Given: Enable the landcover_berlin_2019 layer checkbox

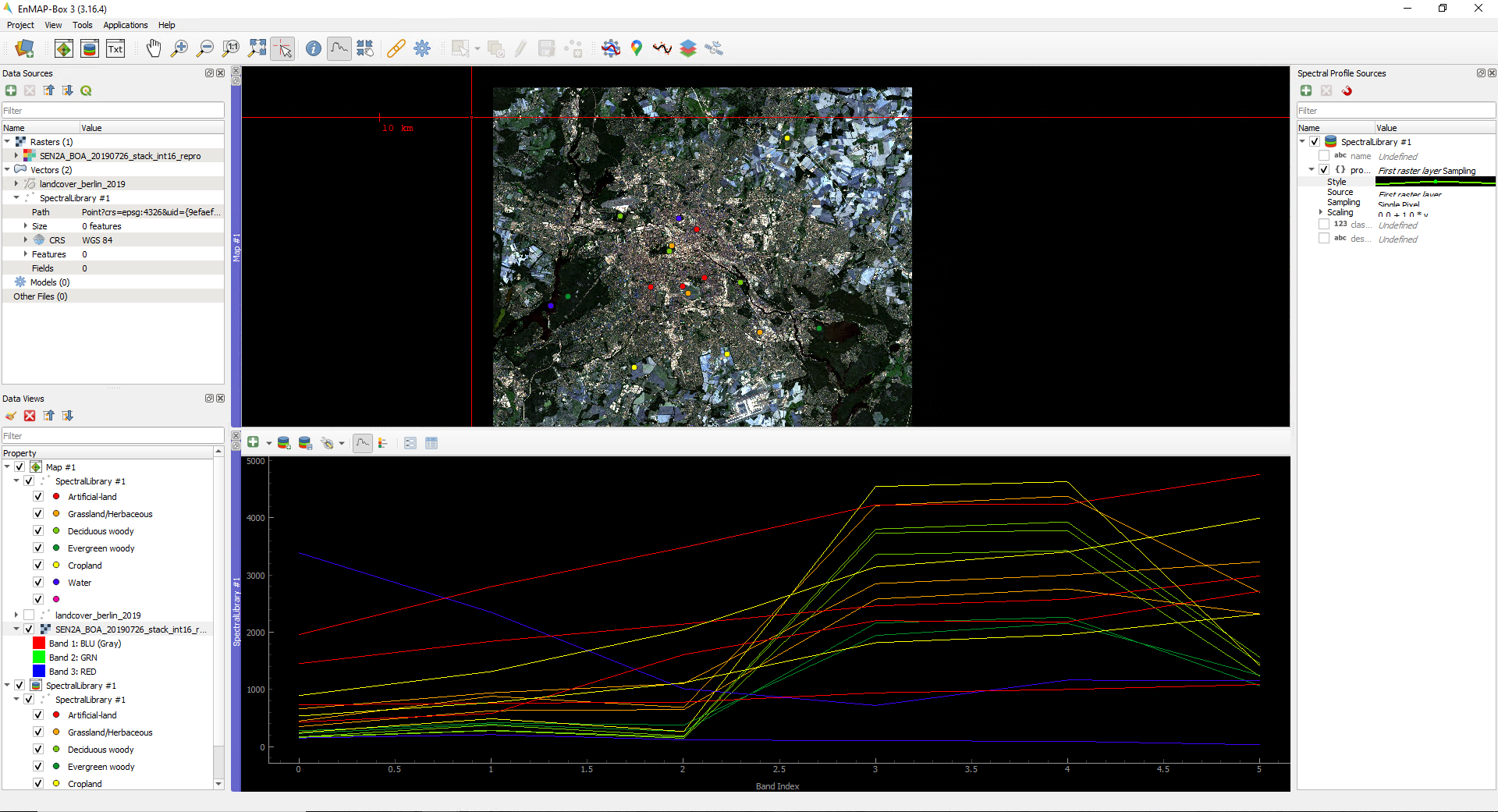Looking at the screenshot, I should 29,615.
